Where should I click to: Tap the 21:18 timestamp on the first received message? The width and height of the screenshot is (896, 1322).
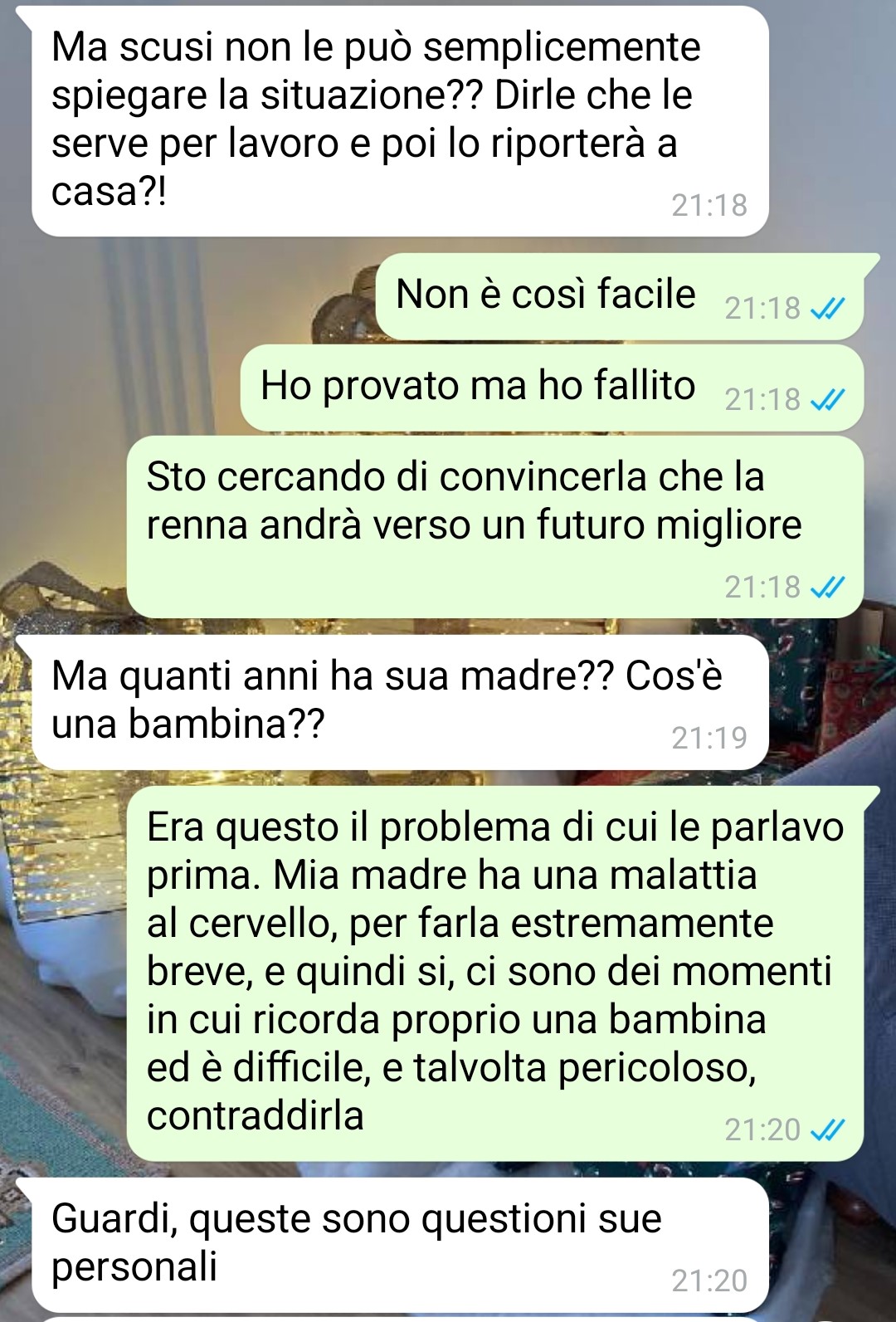point(709,205)
